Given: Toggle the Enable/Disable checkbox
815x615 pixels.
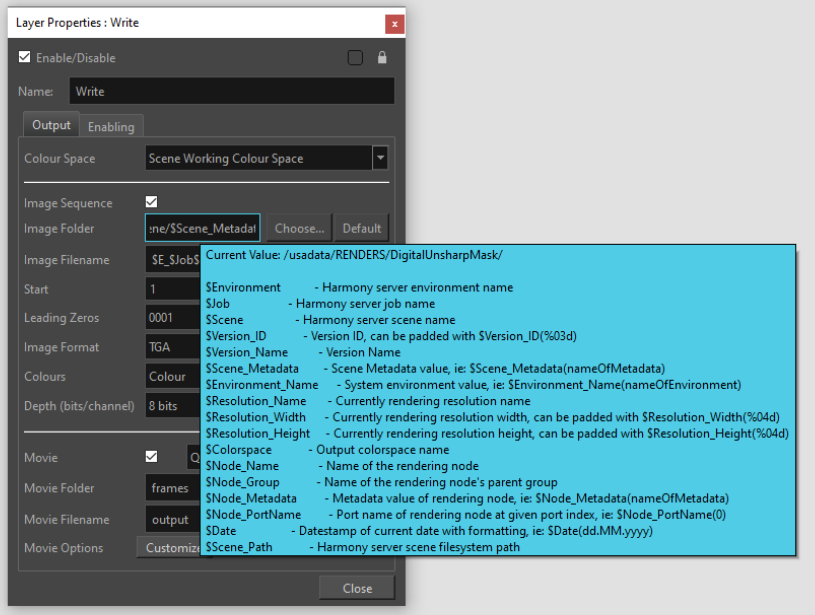Looking at the screenshot, I should point(24,57).
